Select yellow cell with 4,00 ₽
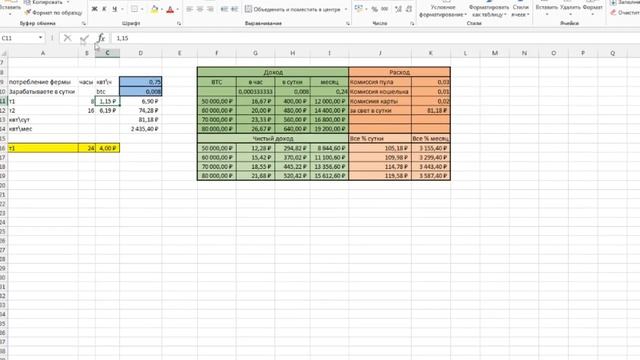Viewport: 640px width, 360px height. 107,148
